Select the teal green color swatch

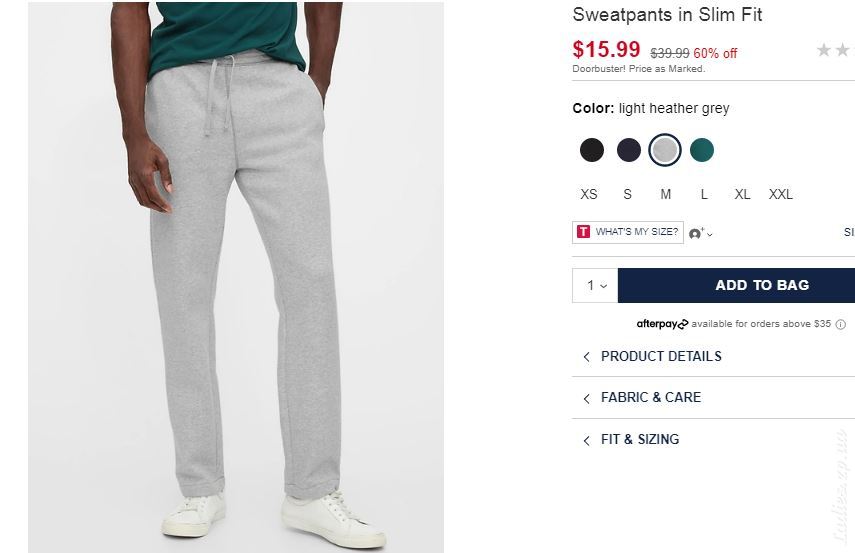[x=702, y=150]
